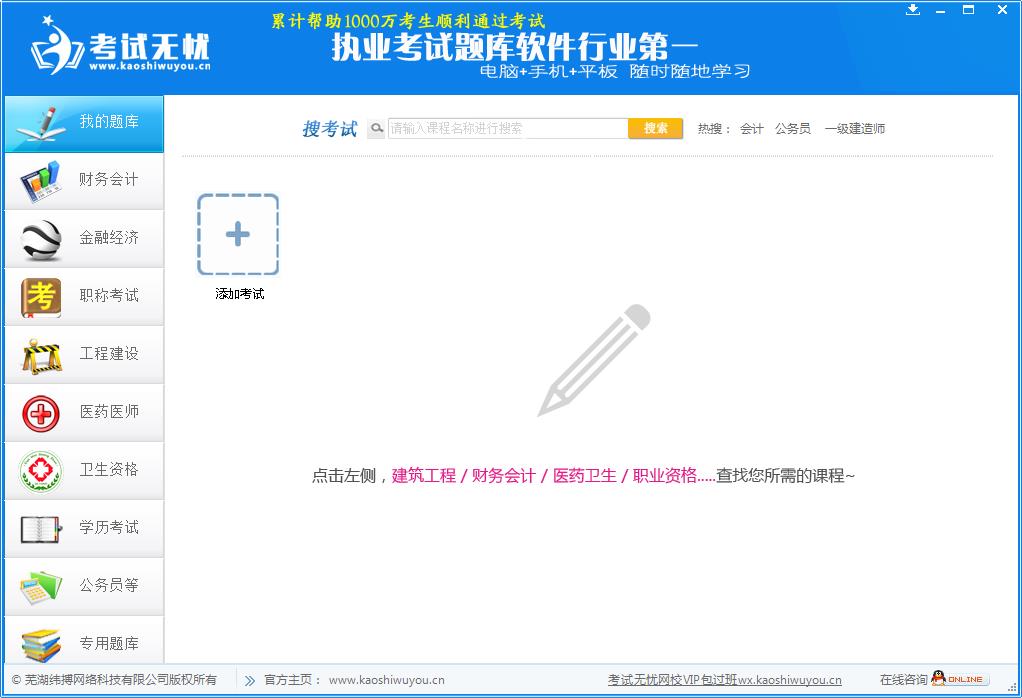
Task: Open the 学历考试 category label
Action: pyautogui.click(x=109, y=527)
